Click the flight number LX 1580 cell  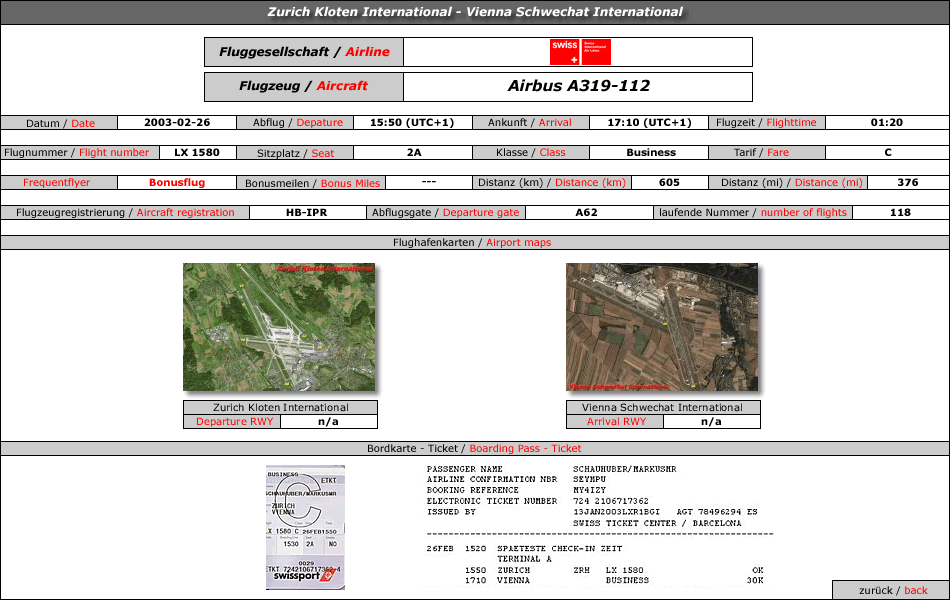pos(197,153)
